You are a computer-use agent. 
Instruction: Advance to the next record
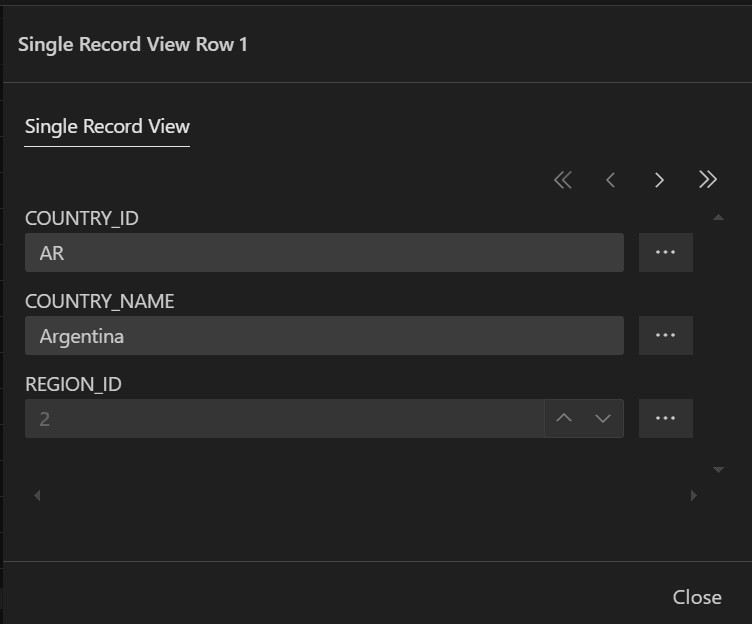tap(659, 180)
